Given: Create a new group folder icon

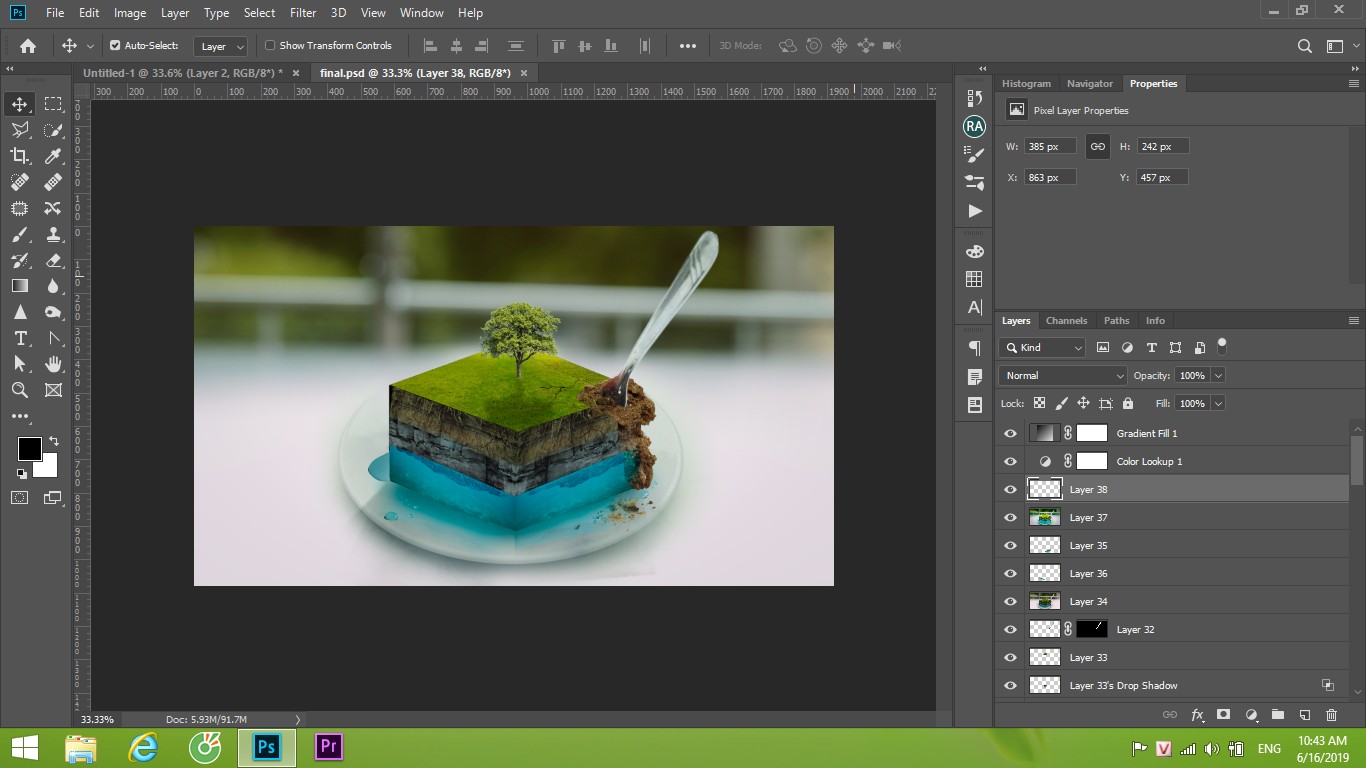Looking at the screenshot, I should [1277, 715].
